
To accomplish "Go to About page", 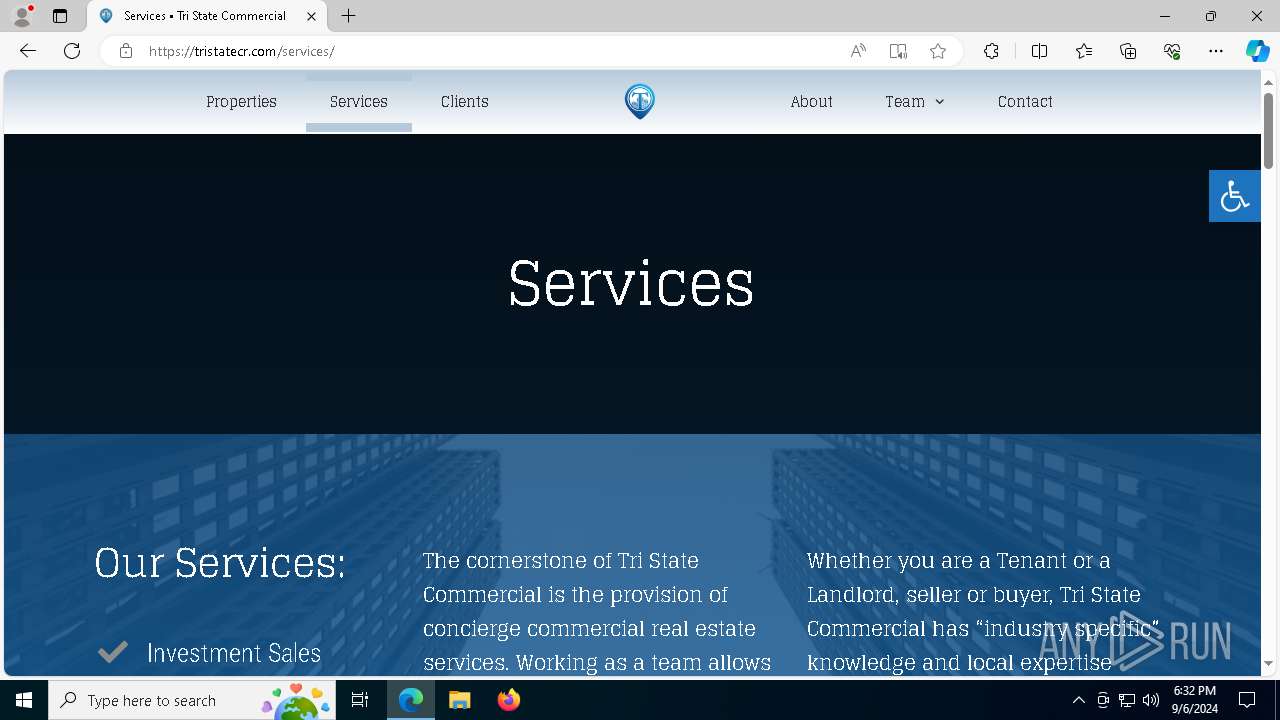I will pos(811,101).
